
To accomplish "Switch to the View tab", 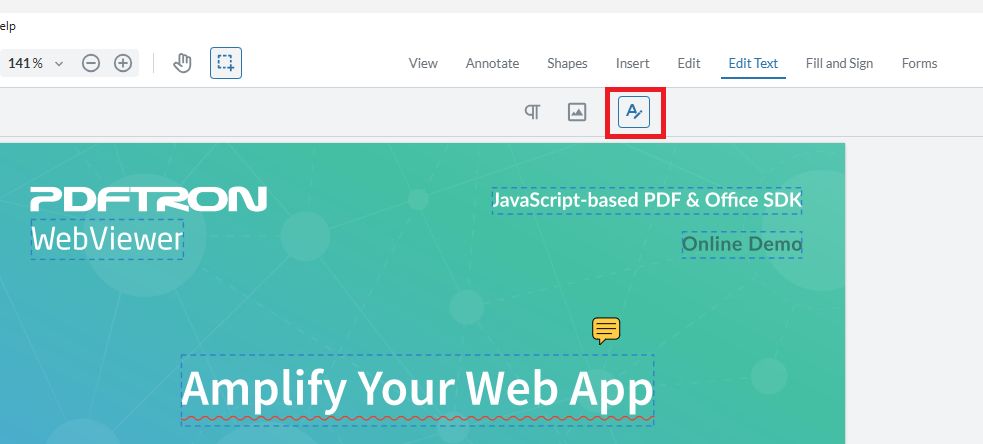I will tap(423, 63).
